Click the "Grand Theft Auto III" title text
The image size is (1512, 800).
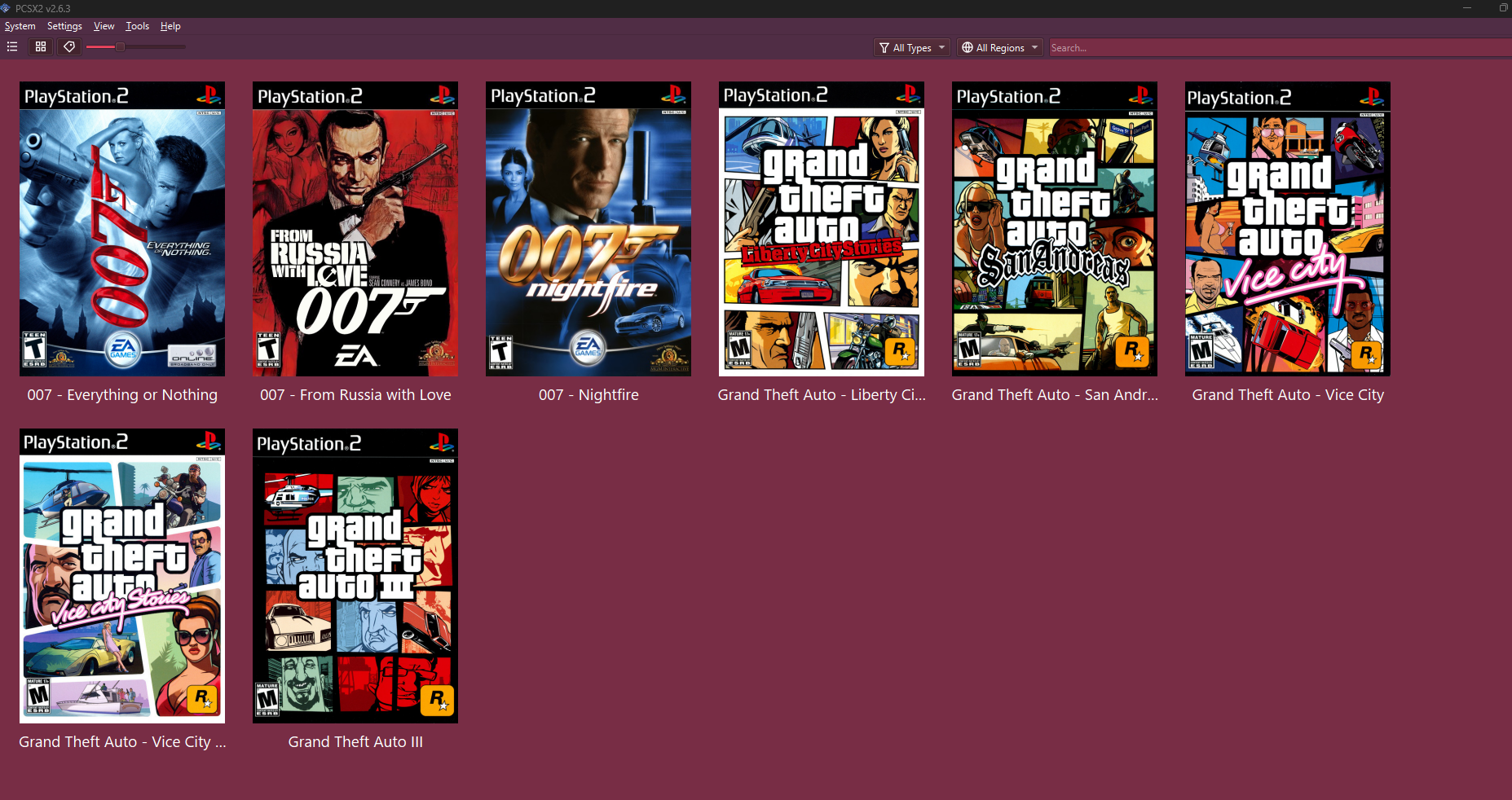(x=355, y=742)
